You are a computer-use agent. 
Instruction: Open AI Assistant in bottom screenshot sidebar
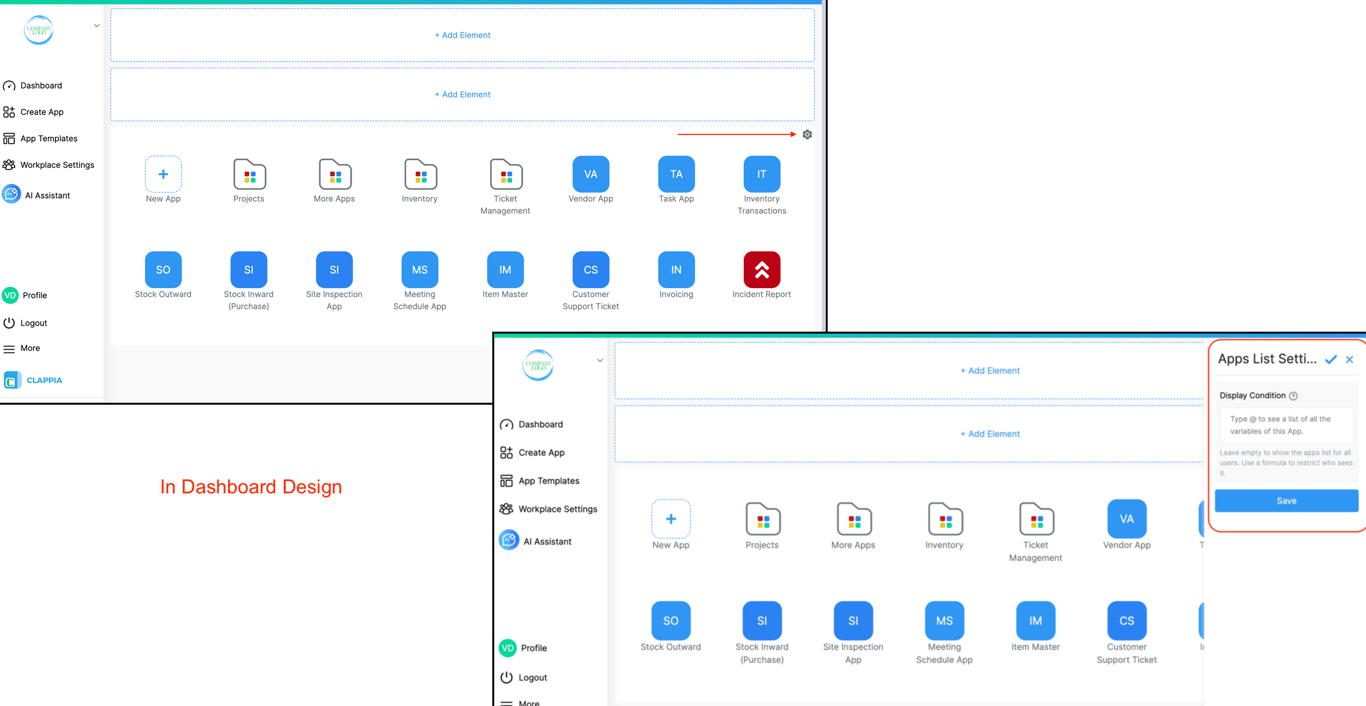point(535,541)
